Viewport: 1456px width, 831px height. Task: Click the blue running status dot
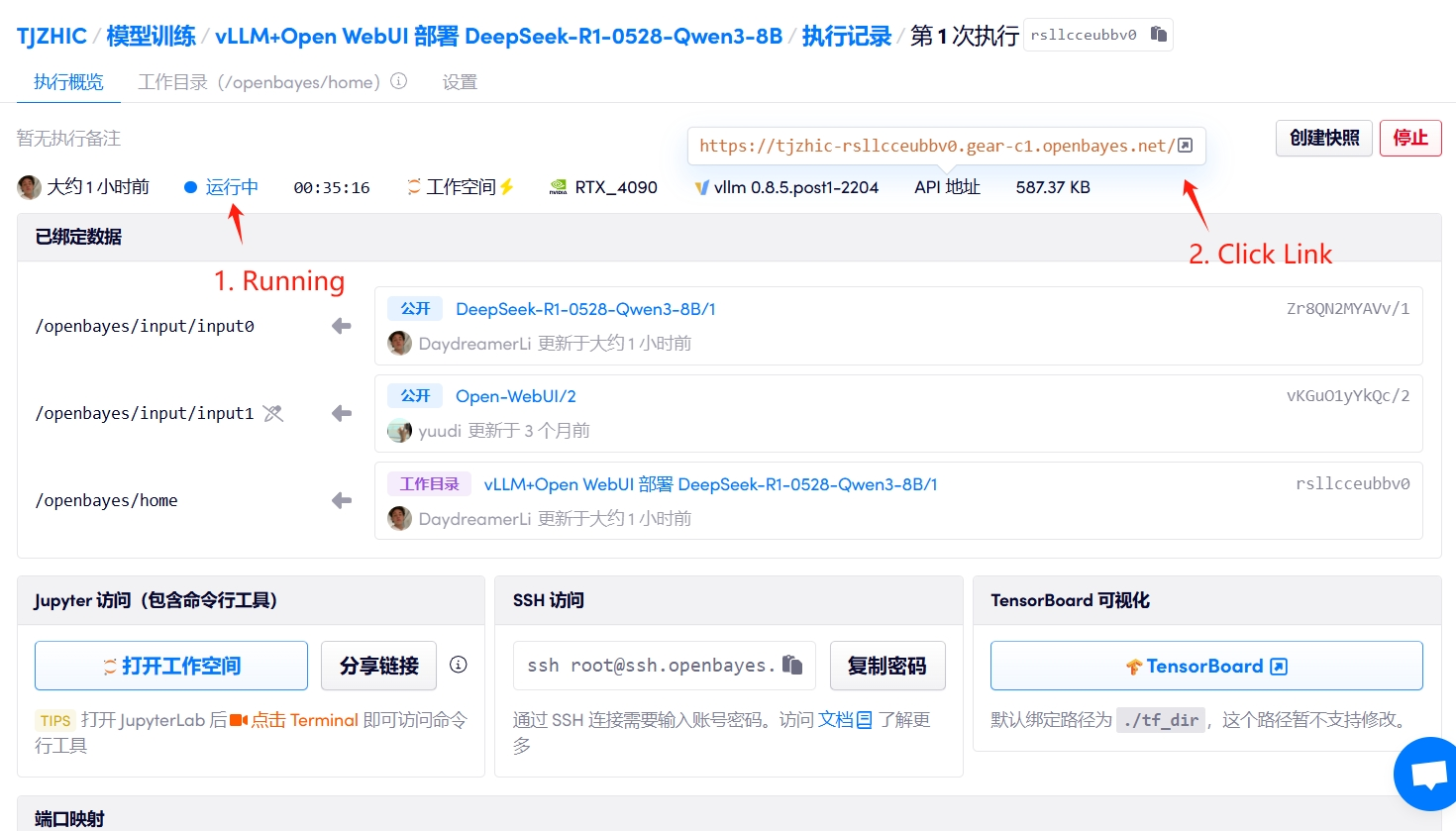pyautogui.click(x=190, y=187)
